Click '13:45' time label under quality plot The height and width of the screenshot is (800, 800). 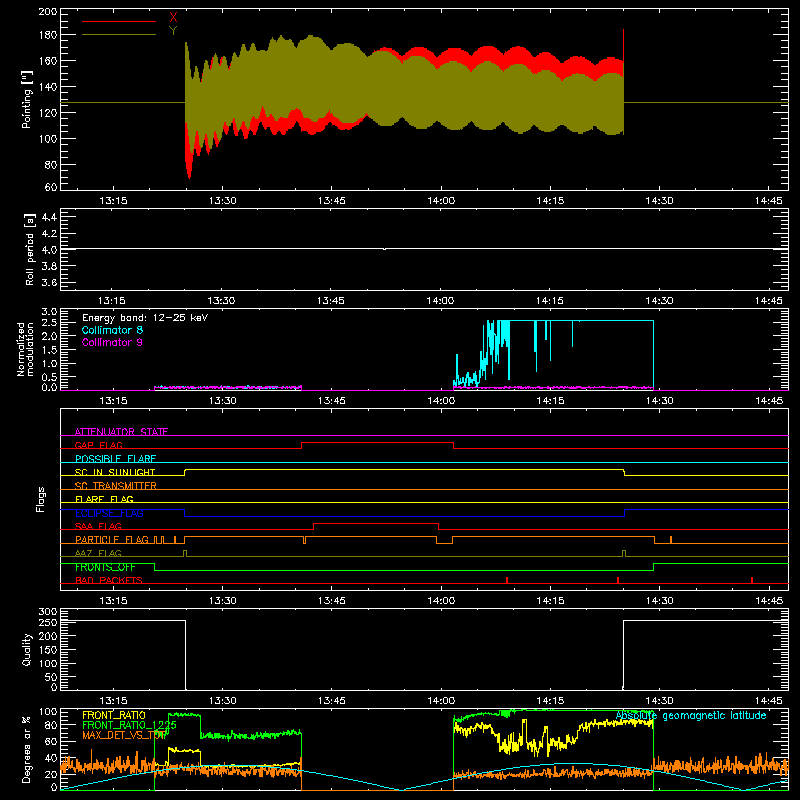(332, 701)
